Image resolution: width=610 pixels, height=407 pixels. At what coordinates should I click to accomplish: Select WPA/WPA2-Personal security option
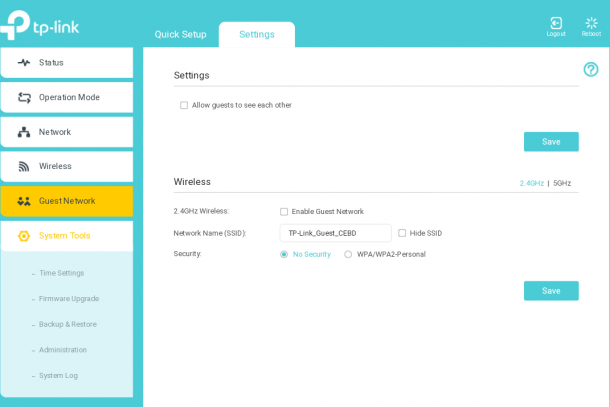(348, 254)
